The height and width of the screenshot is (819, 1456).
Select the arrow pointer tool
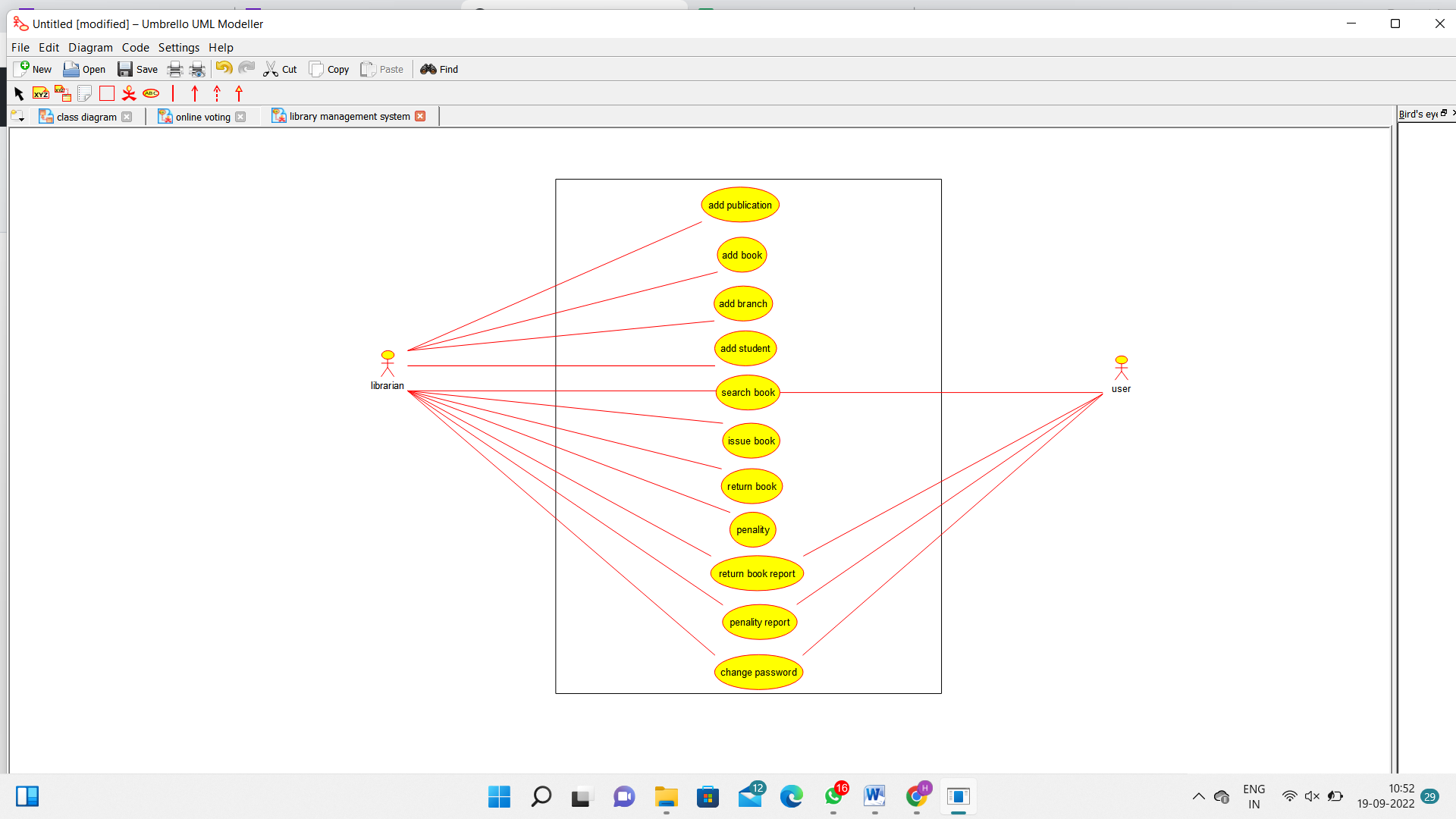click(19, 94)
